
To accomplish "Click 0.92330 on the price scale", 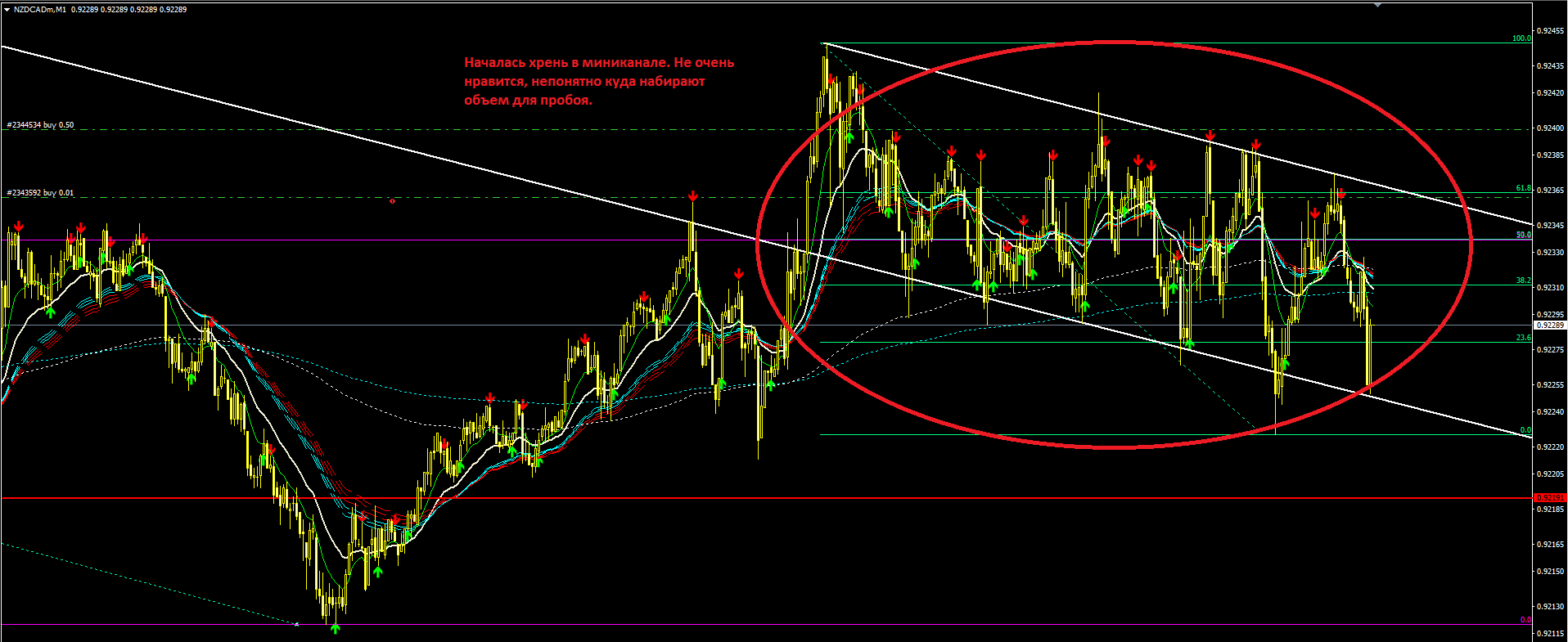I will [1551, 253].
